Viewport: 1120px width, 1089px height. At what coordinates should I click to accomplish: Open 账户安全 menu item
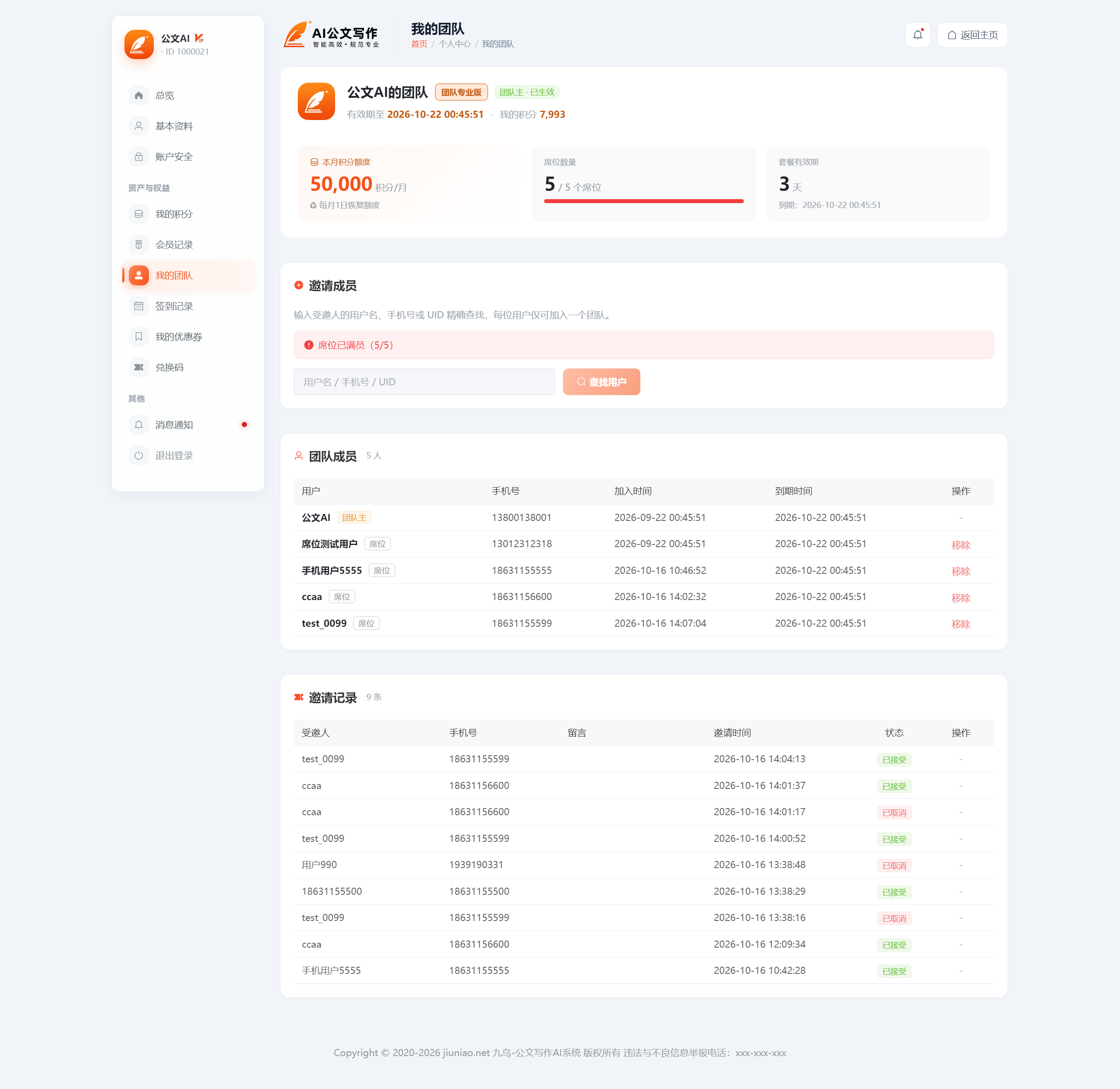coord(188,157)
